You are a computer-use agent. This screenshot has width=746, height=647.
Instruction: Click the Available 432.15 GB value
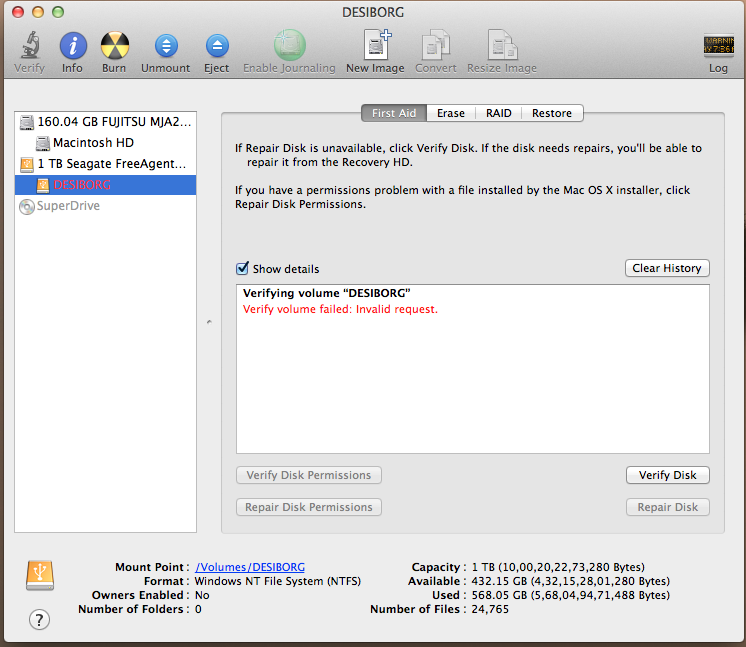coord(570,581)
